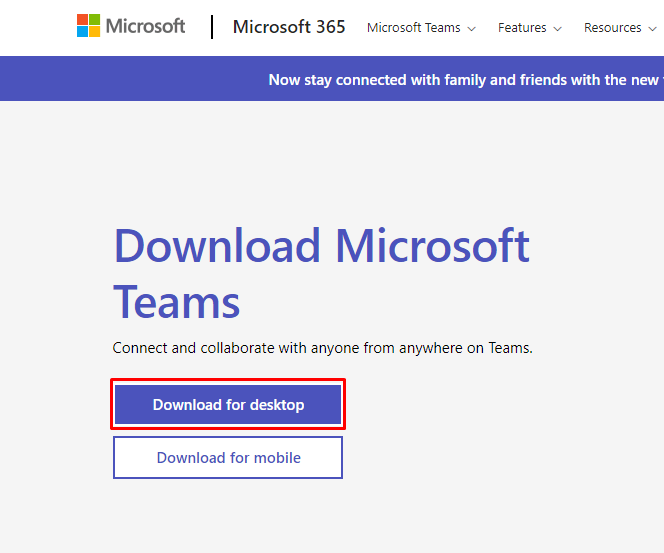This screenshot has height=553, width=664.
Task: Expand the chevron next to Features
Action: [x=557, y=29]
